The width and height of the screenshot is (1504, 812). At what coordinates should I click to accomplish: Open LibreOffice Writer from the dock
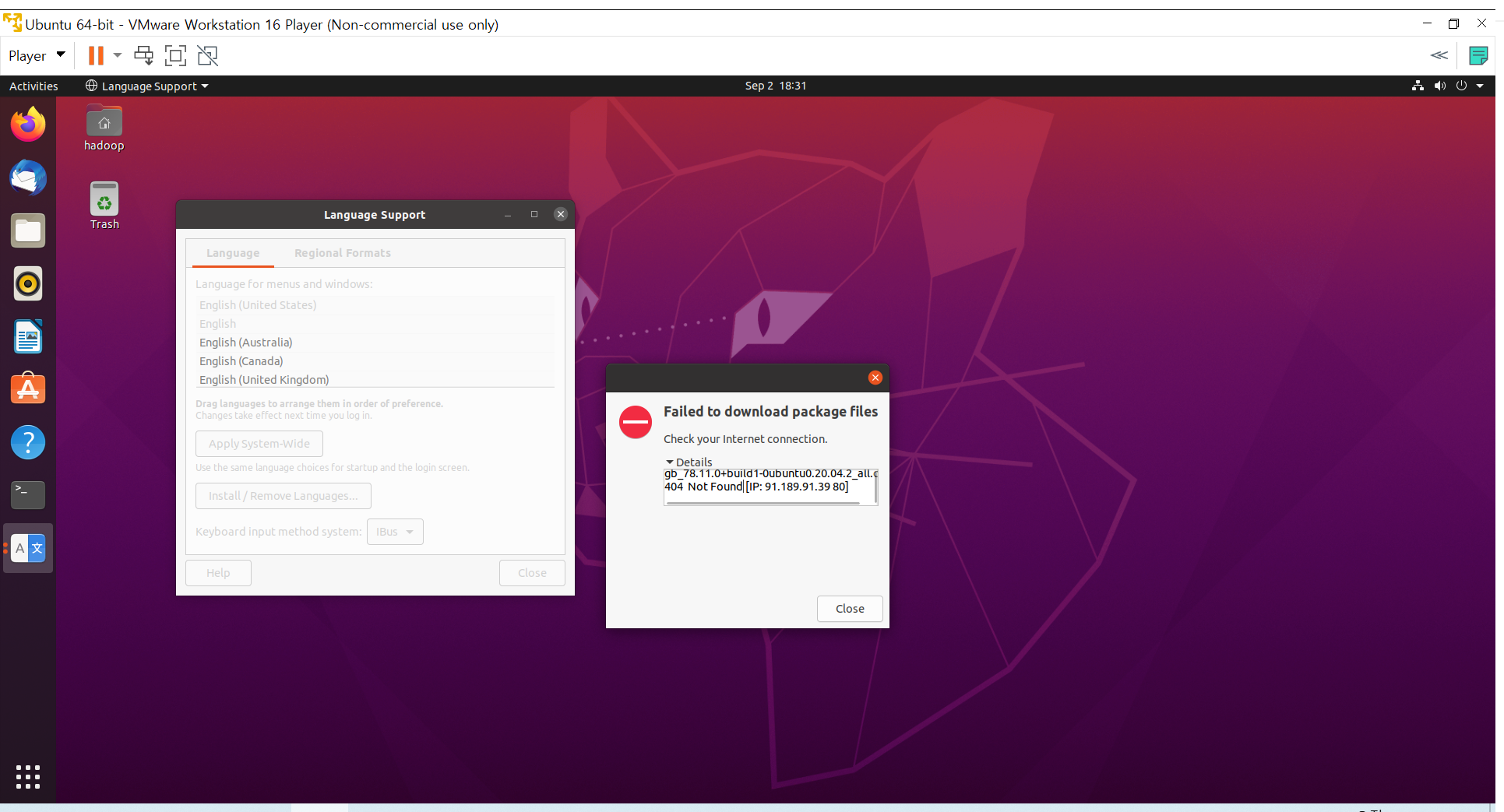click(x=28, y=336)
